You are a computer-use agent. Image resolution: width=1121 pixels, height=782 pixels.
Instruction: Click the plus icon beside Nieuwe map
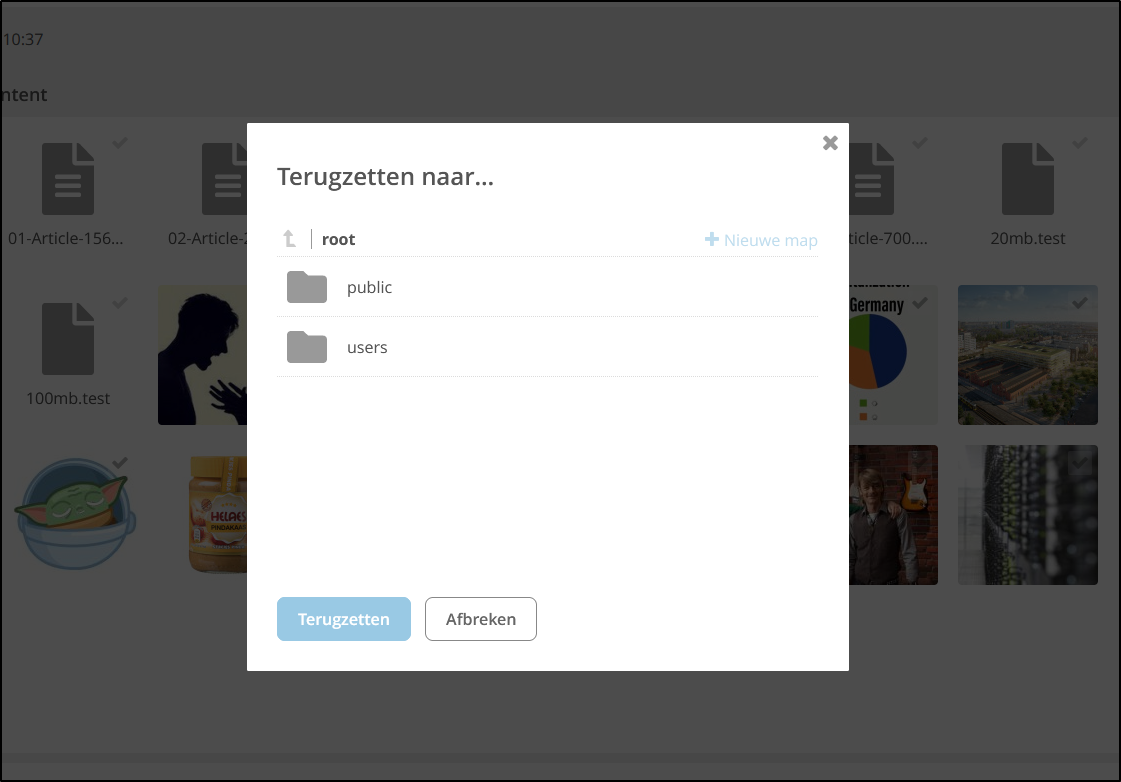pyautogui.click(x=710, y=239)
